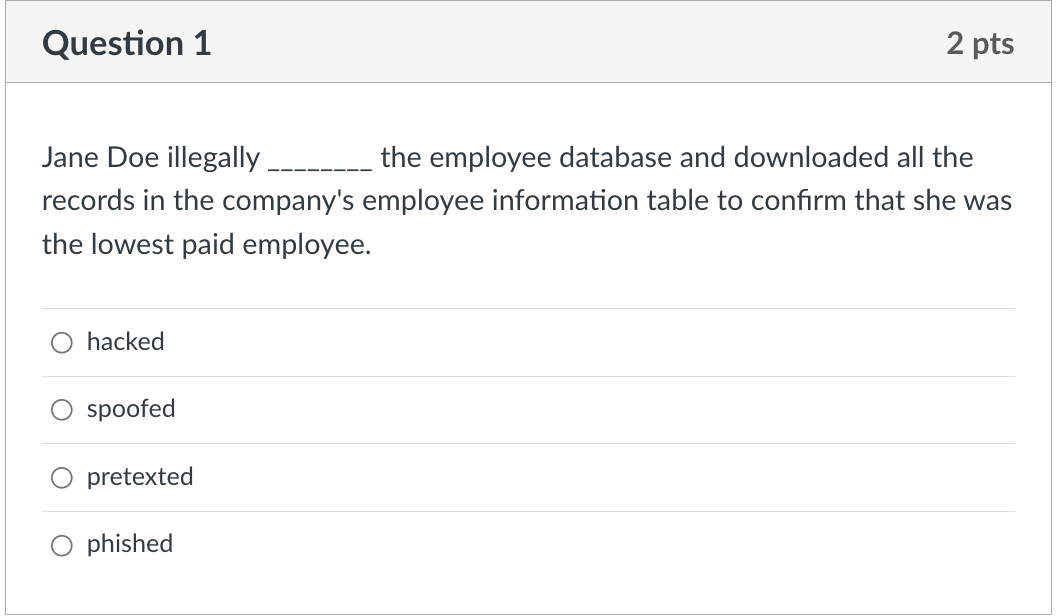The height and width of the screenshot is (616, 1058).
Task: Select the radio button for phished
Action: [62, 545]
